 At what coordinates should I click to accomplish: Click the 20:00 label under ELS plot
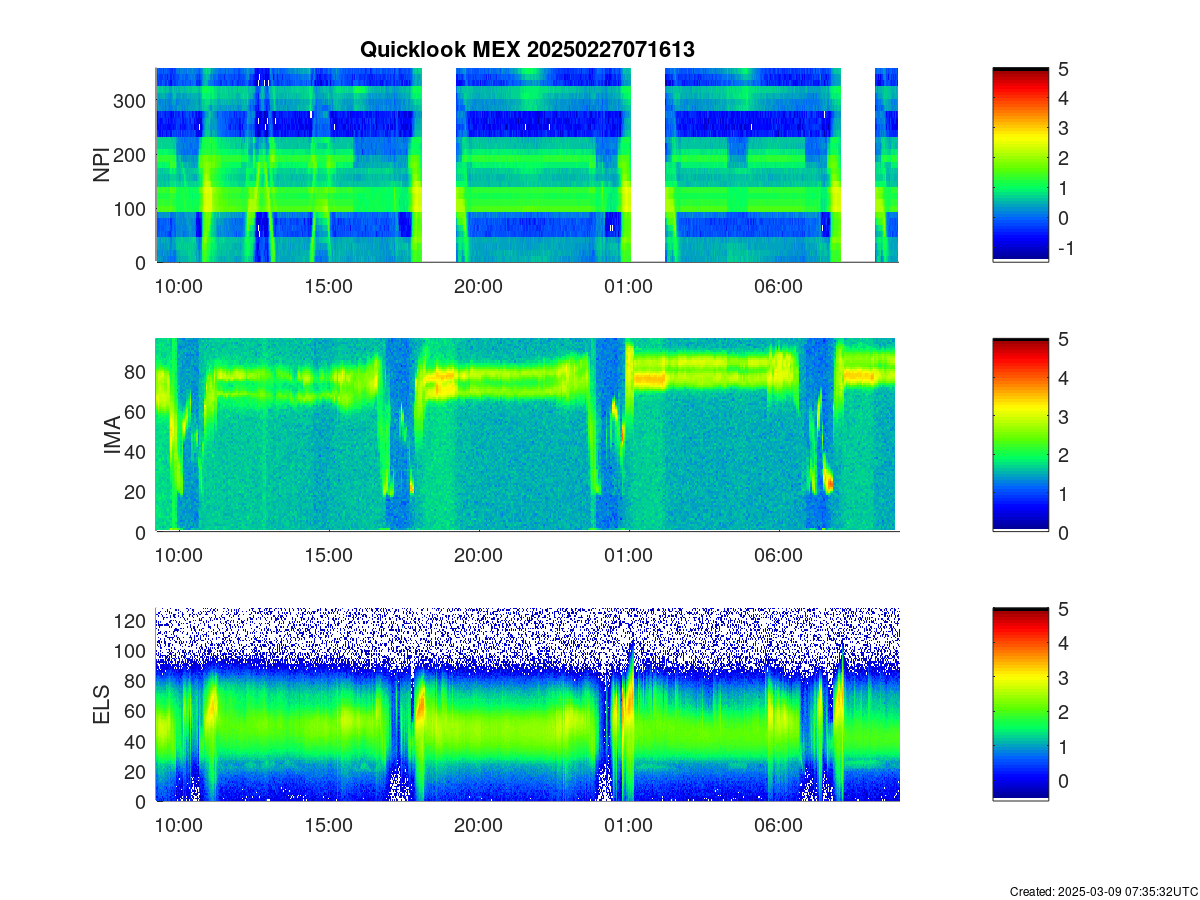click(x=479, y=825)
